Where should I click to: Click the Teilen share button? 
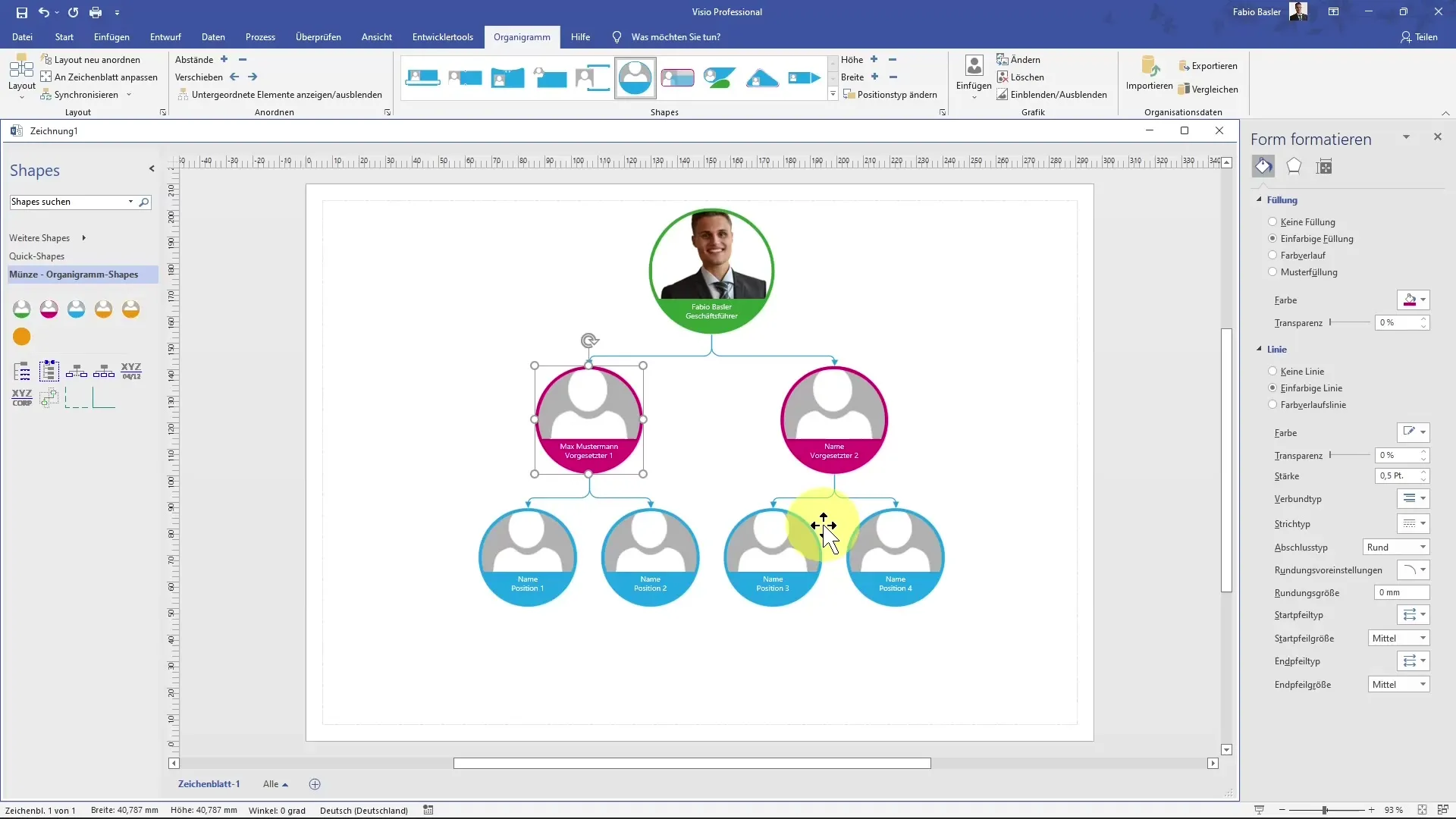click(1419, 36)
